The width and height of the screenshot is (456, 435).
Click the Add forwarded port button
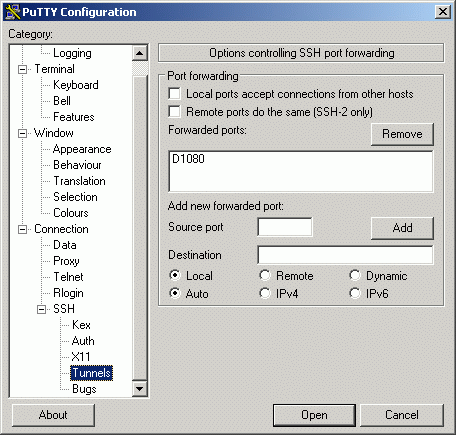tap(402, 228)
